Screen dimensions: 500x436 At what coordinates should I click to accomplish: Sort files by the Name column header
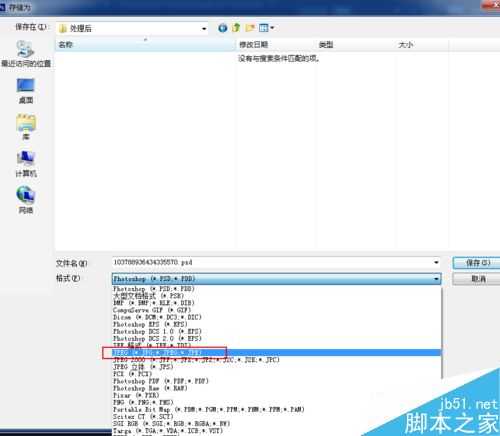[x=145, y=45]
